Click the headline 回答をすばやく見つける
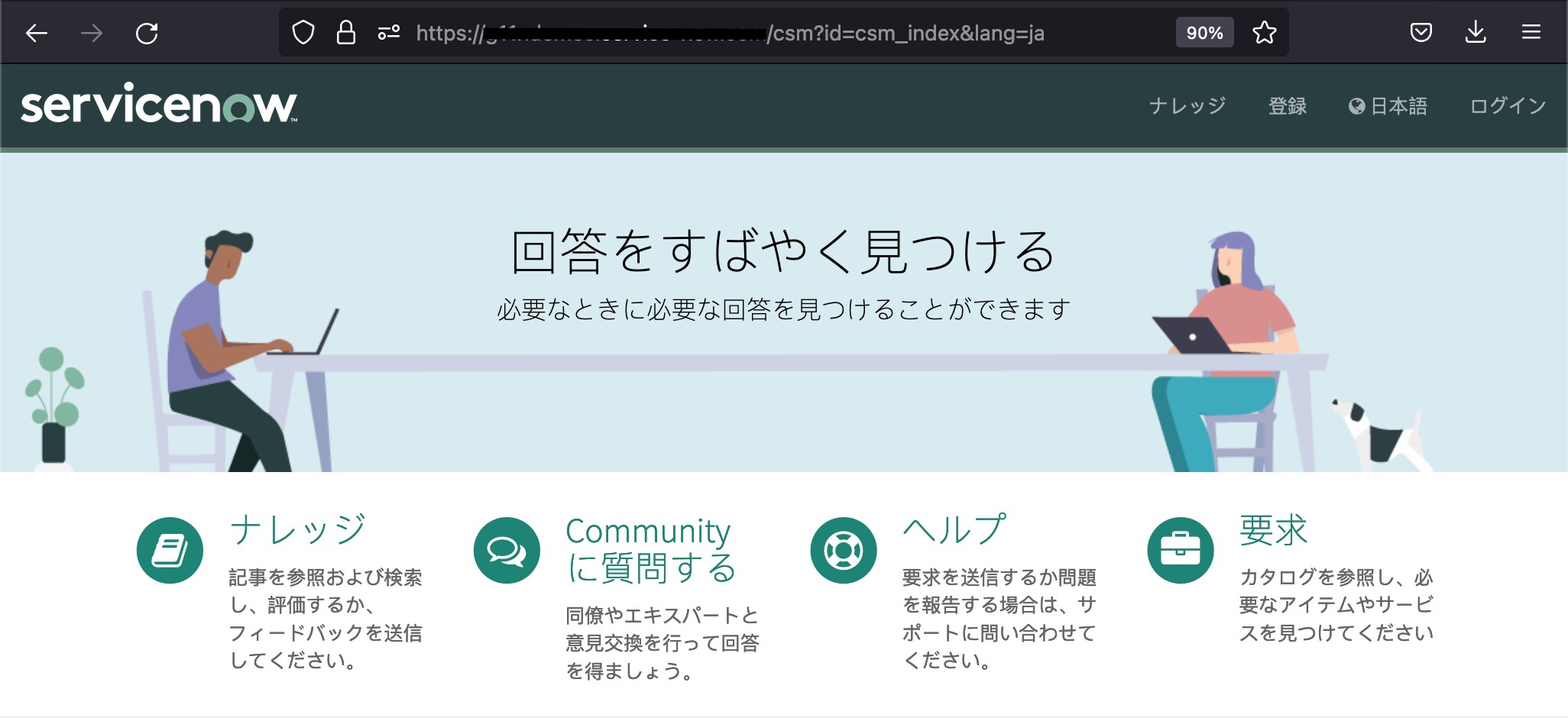 point(784,251)
